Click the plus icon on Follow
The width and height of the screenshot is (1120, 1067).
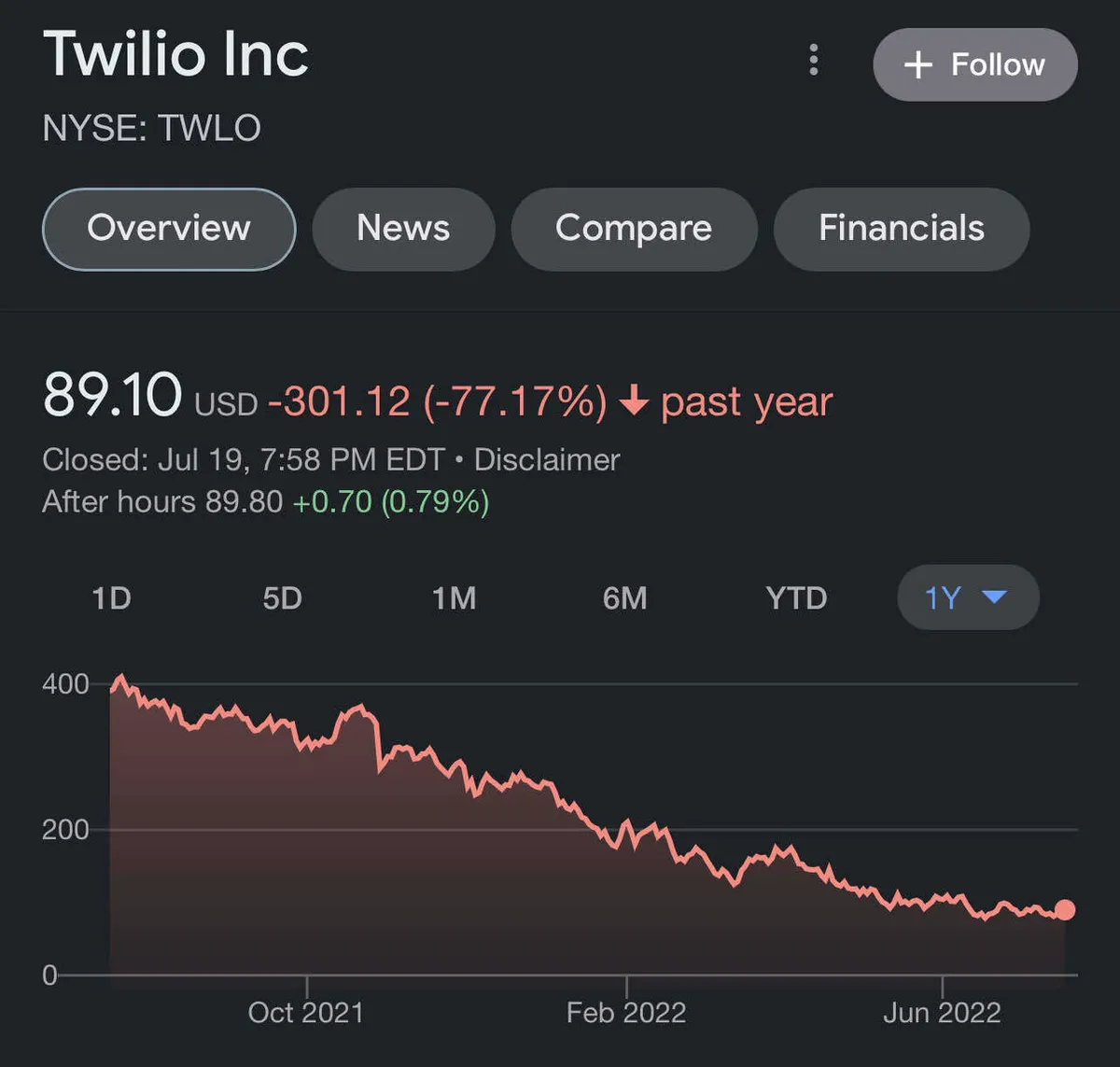click(918, 64)
